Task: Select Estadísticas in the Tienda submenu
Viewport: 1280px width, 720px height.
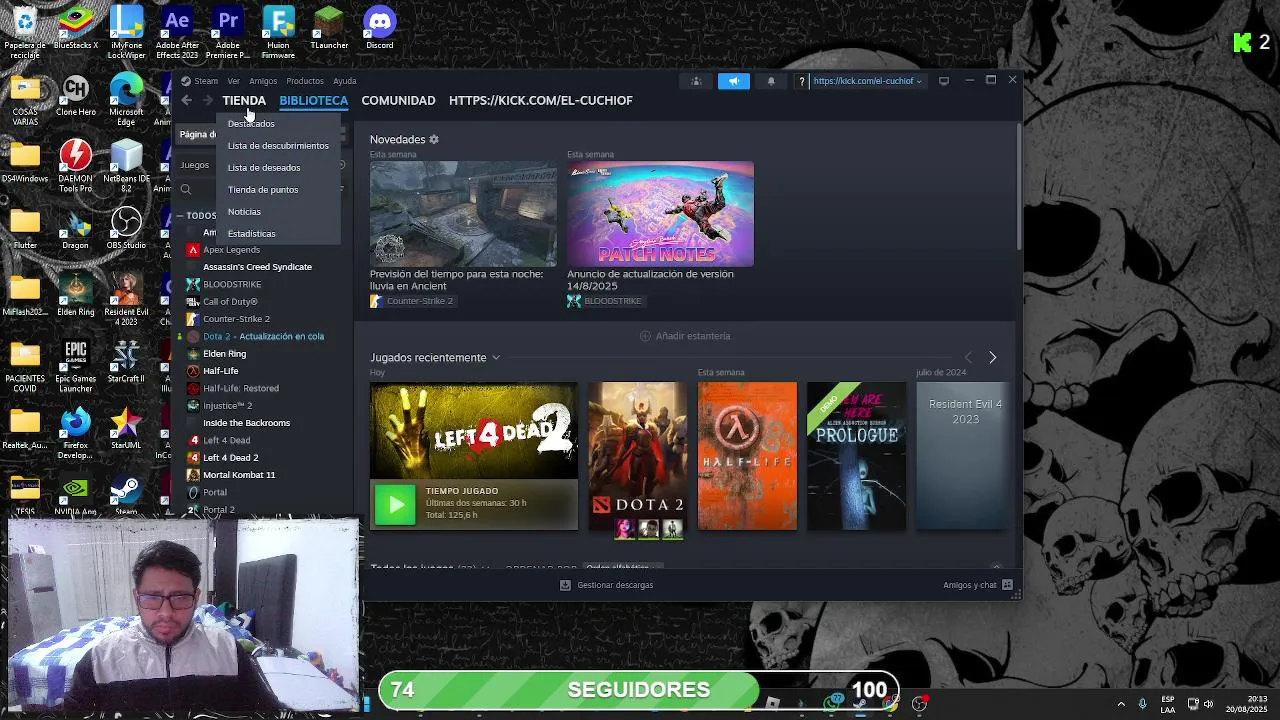Action: tap(252, 234)
